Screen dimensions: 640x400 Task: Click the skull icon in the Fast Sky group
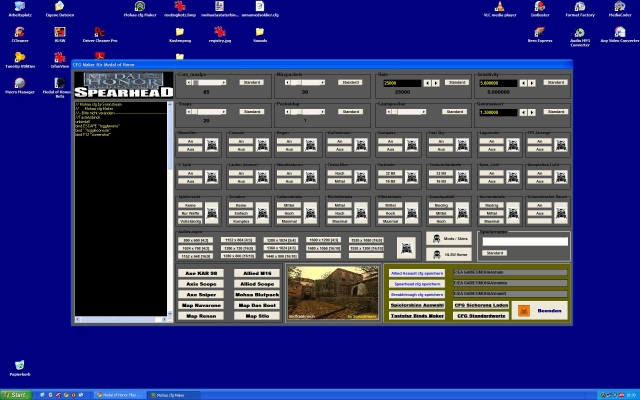coord(462,145)
